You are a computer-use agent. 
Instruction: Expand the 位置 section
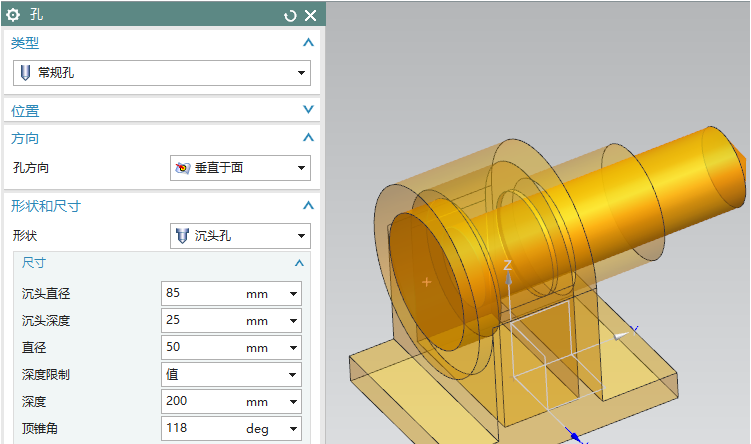click(308, 110)
